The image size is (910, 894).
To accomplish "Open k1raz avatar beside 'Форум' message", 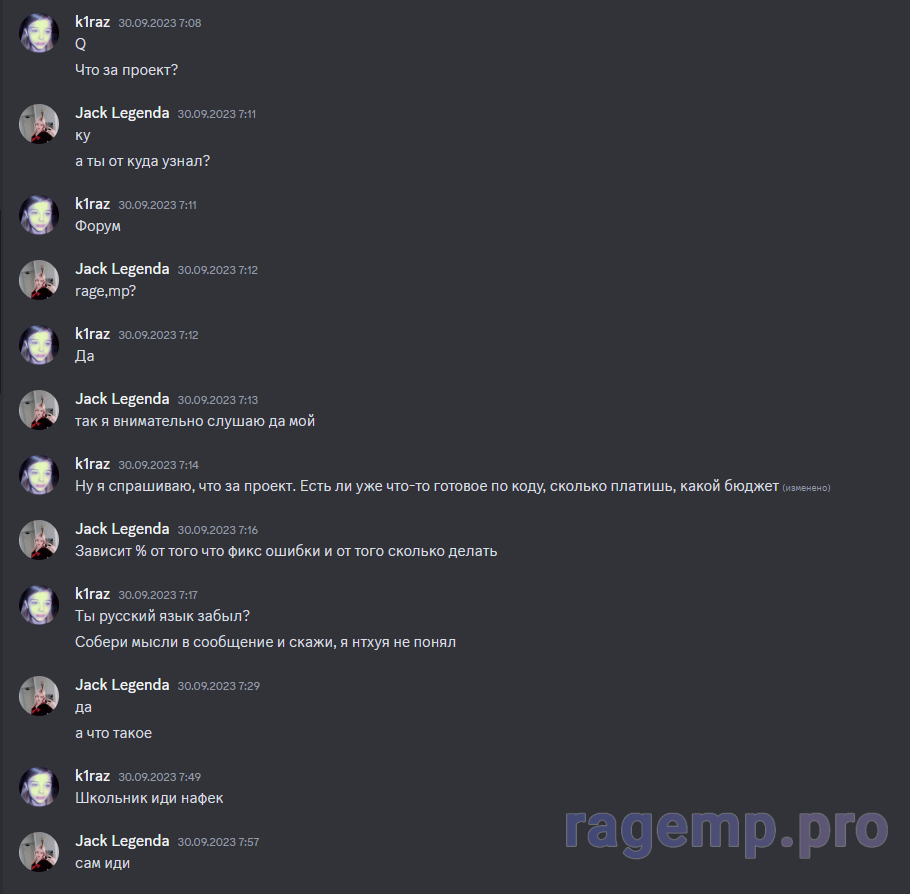I will click(39, 215).
